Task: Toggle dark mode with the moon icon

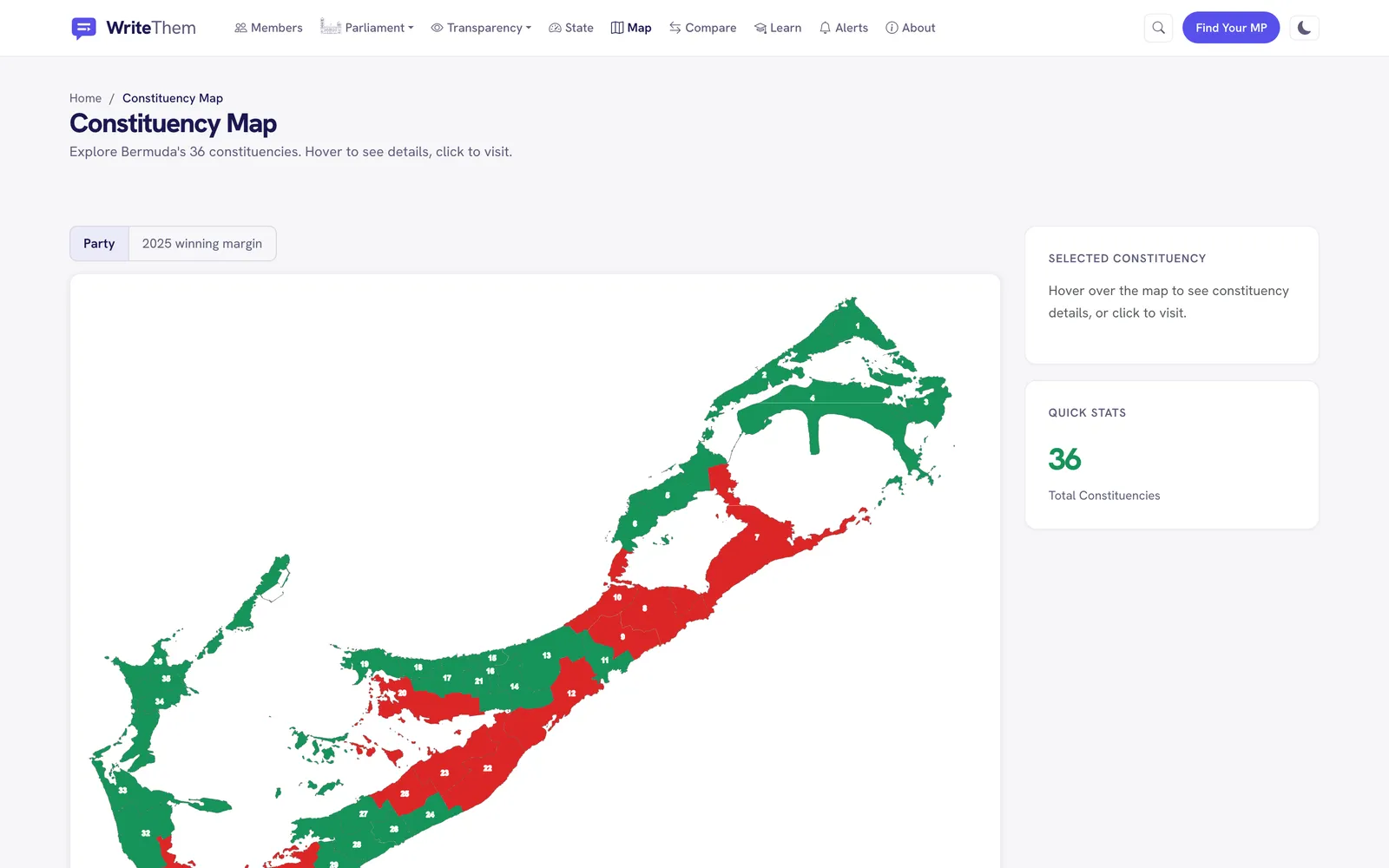Action: [x=1304, y=28]
